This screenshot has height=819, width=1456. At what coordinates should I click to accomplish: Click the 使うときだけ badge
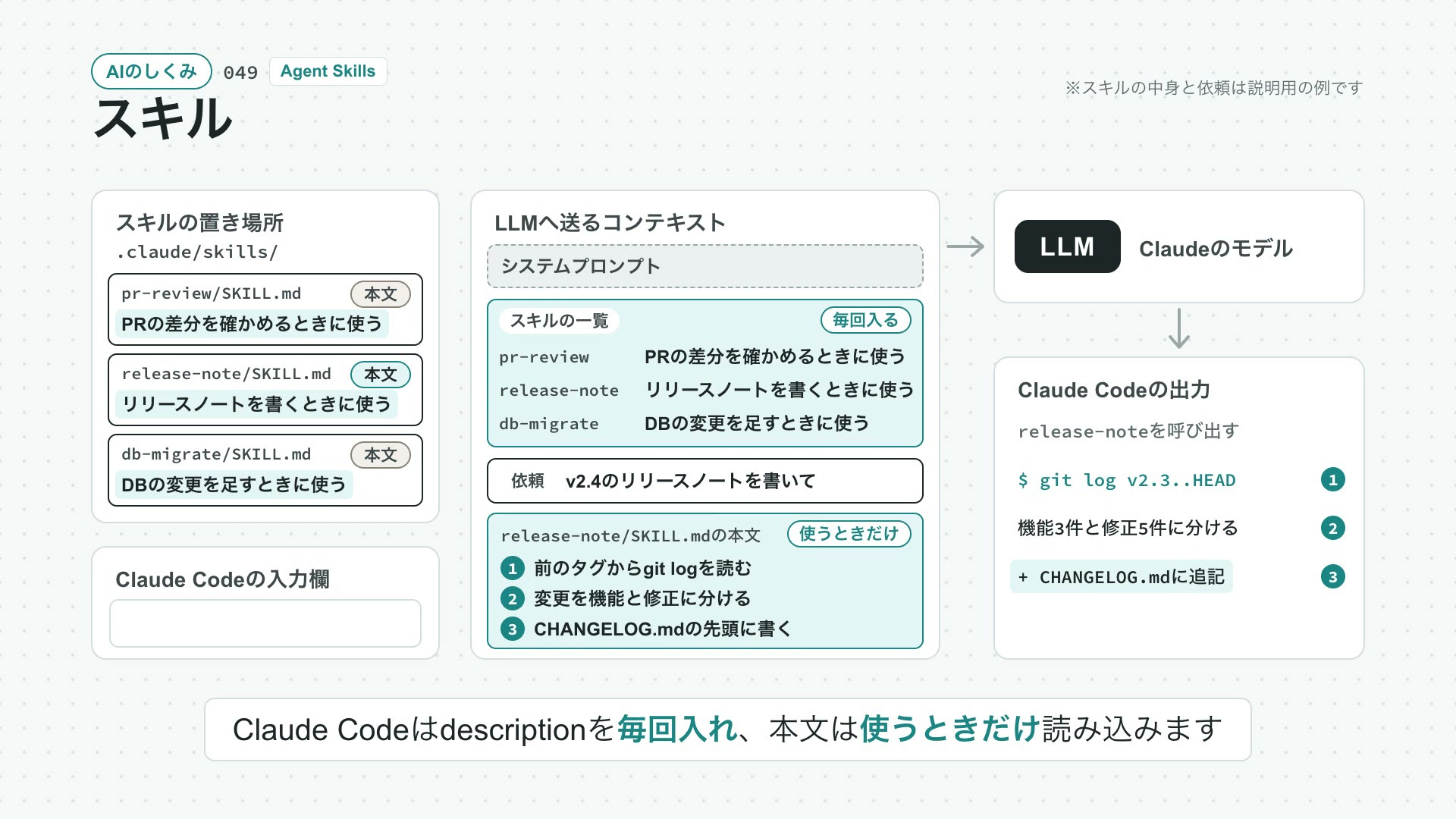pyautogui.click(x=849, y=534)
